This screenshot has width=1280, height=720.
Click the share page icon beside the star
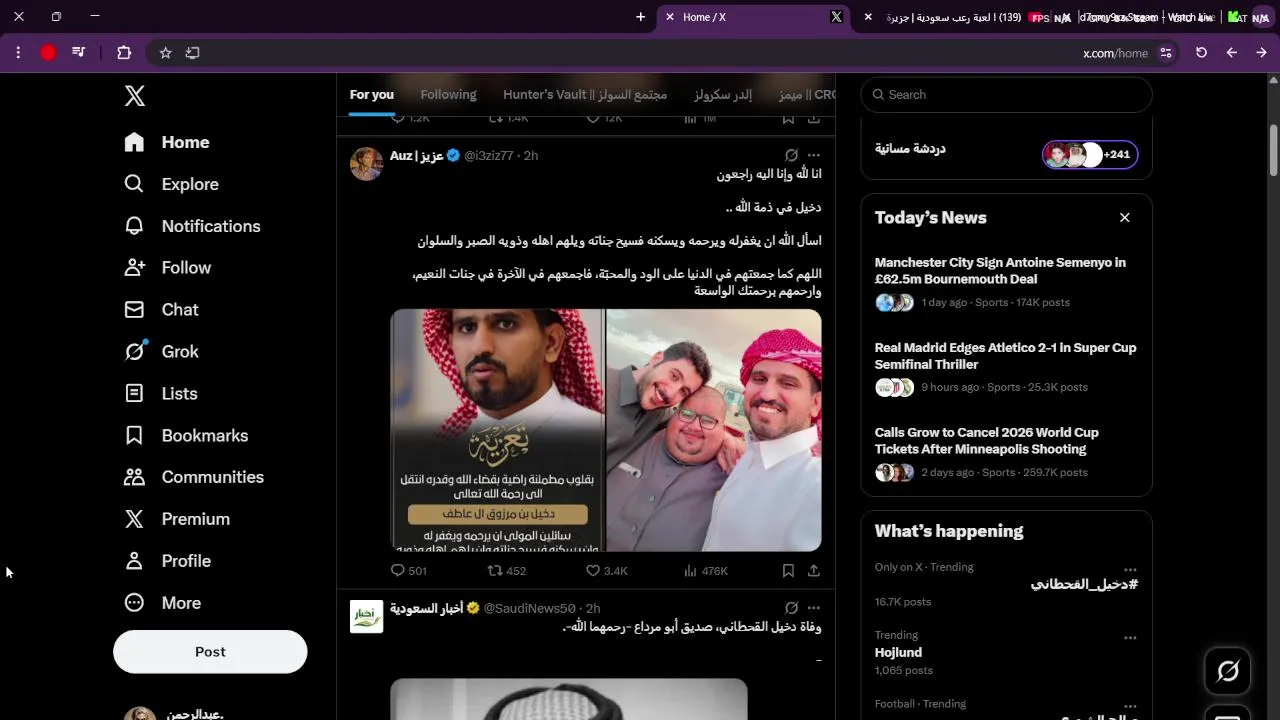click(193, 53)
